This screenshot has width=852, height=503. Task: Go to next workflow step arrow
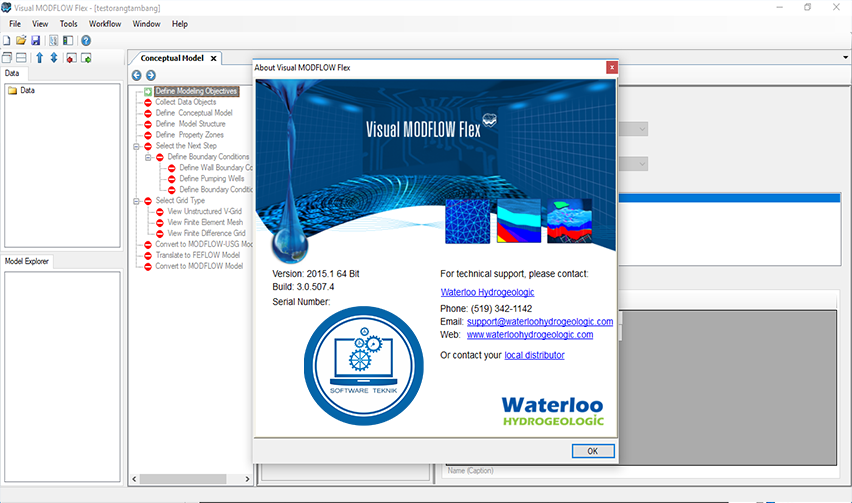click(151, 76)
